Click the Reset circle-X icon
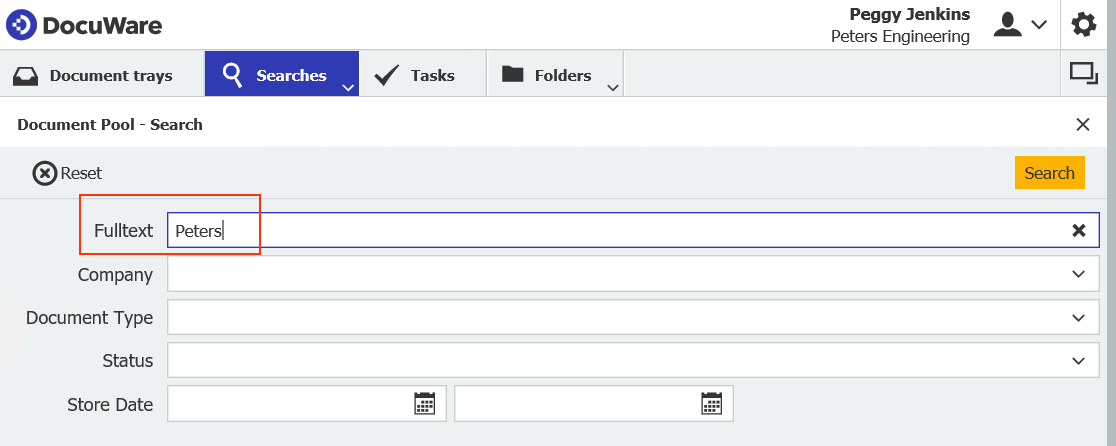1116x446 pixels. pyautogui.click(x=45, y=173)
